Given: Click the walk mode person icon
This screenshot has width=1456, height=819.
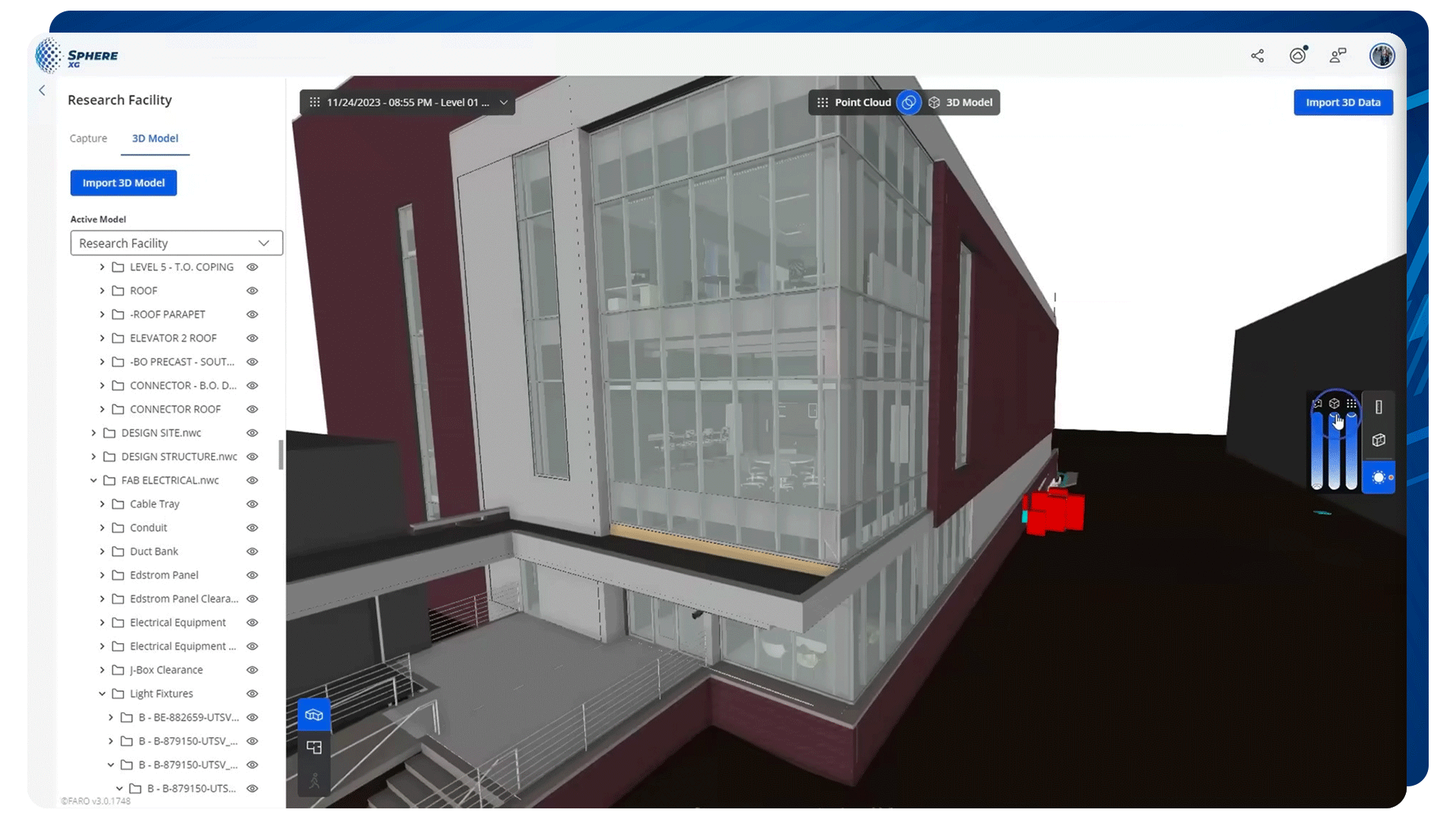Looking at the screenshot, I should pos(314,780).
